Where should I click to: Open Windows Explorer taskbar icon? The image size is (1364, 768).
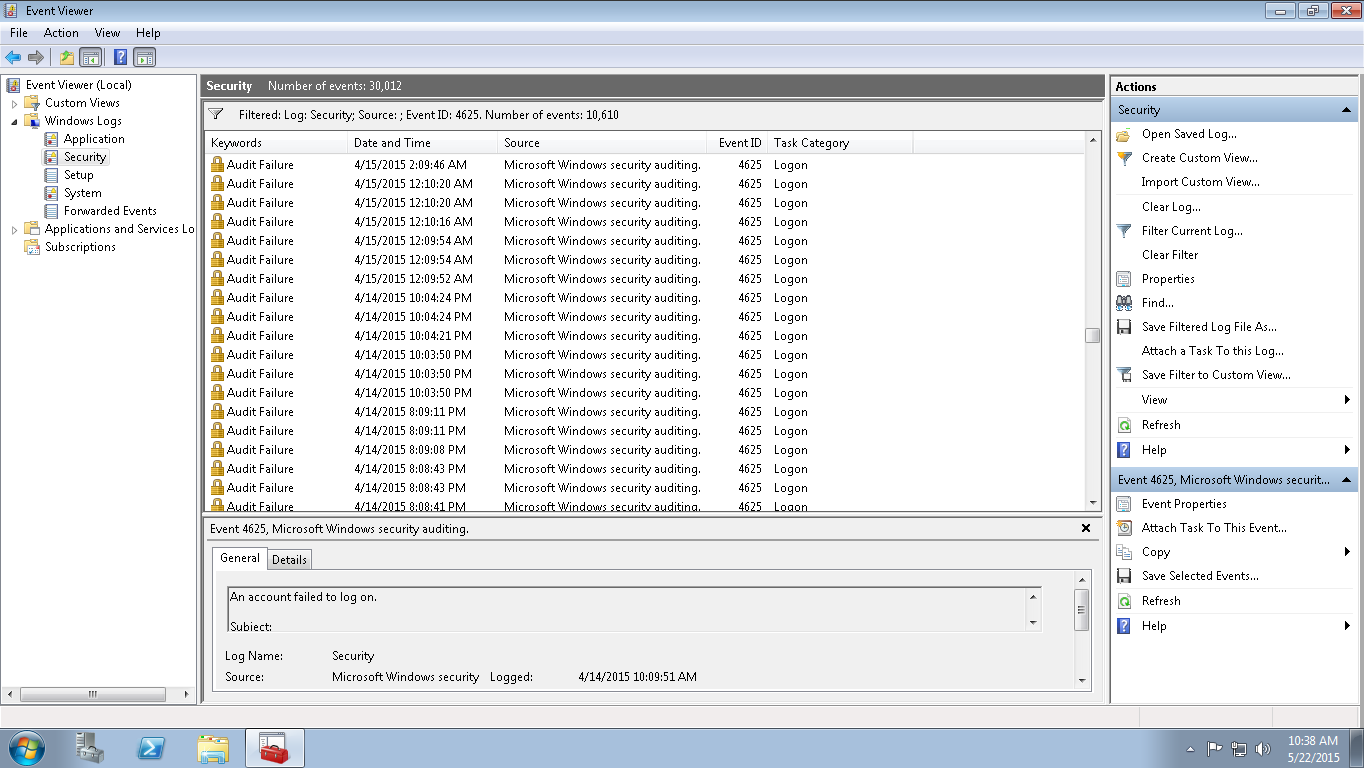[212, 748]
